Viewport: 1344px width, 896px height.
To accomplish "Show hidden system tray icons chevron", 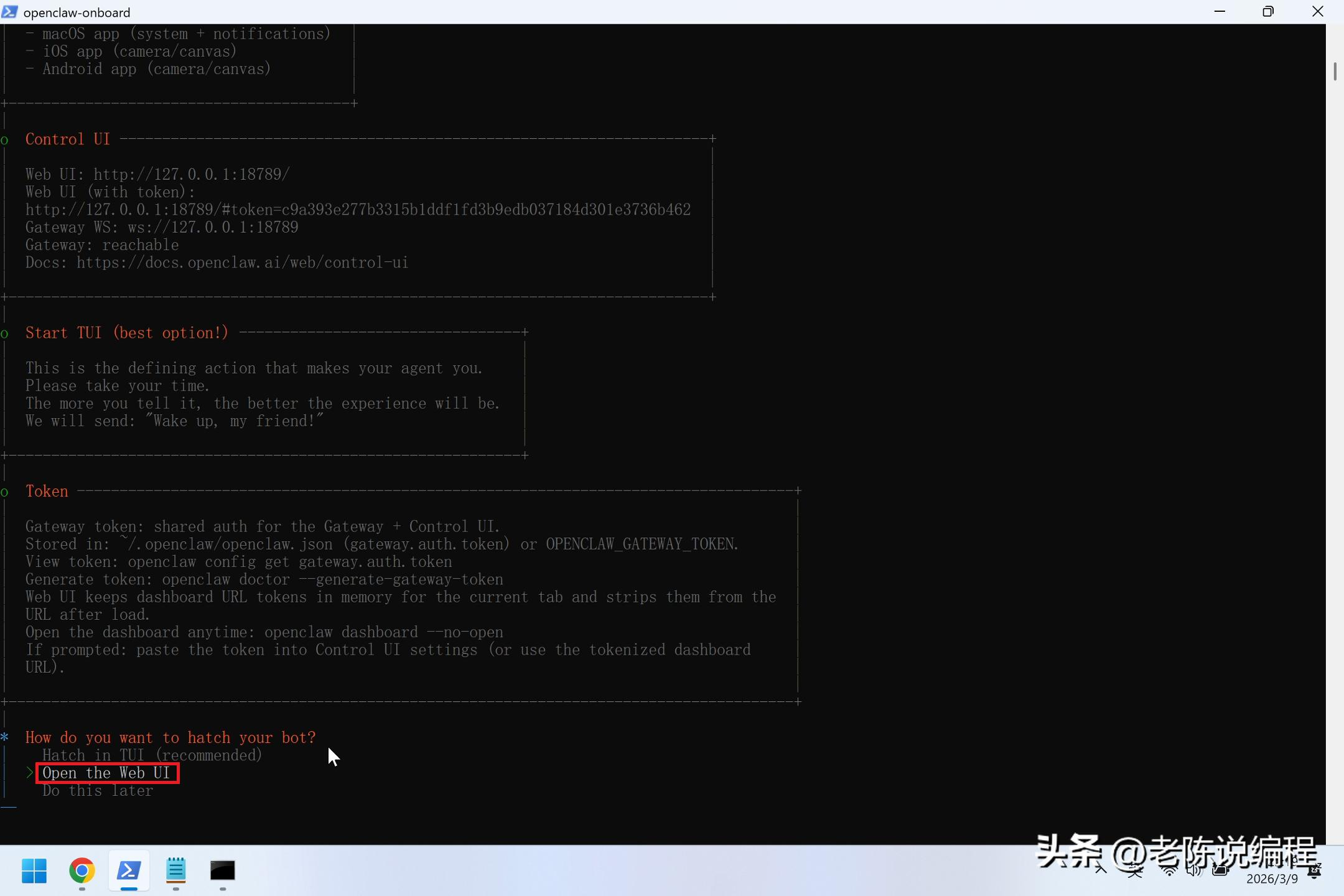I will point(1101,870).
